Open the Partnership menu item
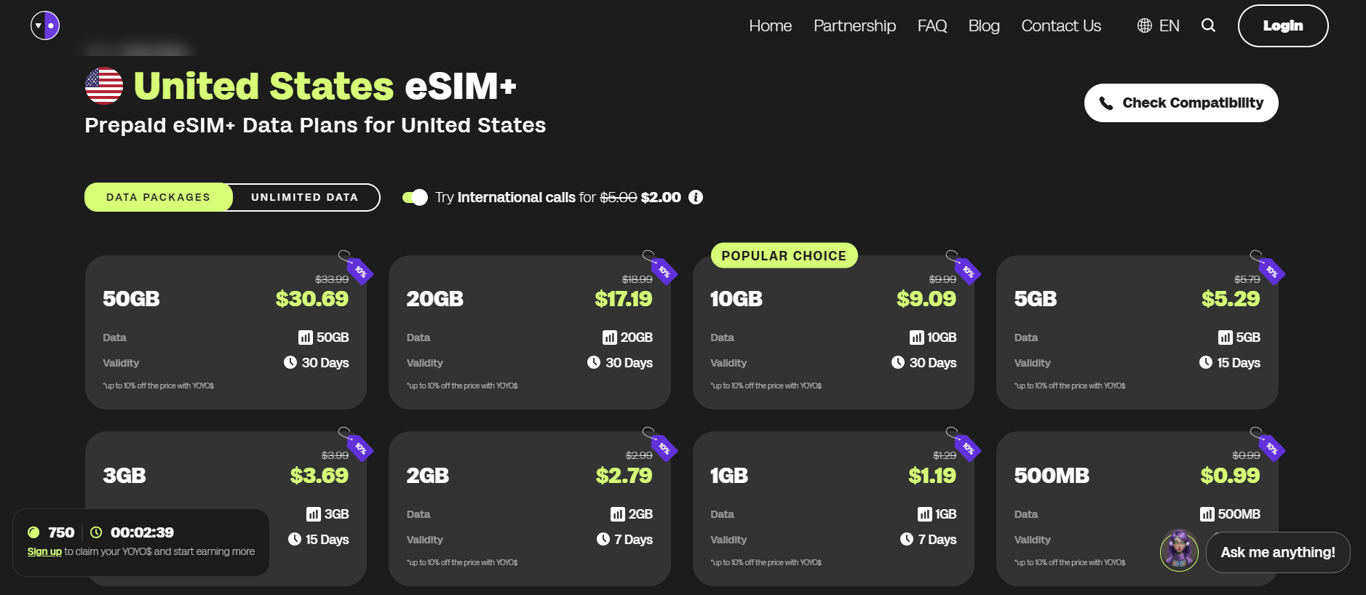Screen dimensions: 1366x595 [x=854, y=26]
